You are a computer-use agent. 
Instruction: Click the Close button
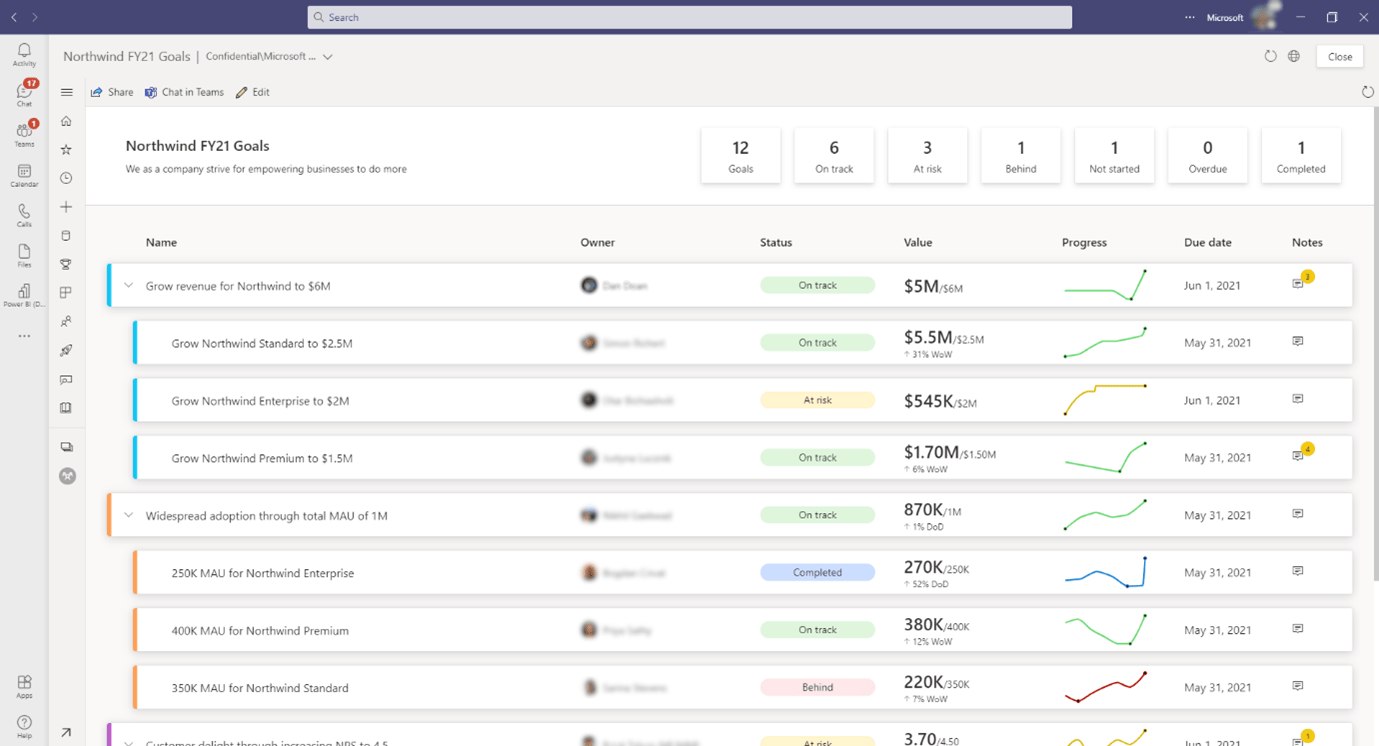(x=1339, y=56)
